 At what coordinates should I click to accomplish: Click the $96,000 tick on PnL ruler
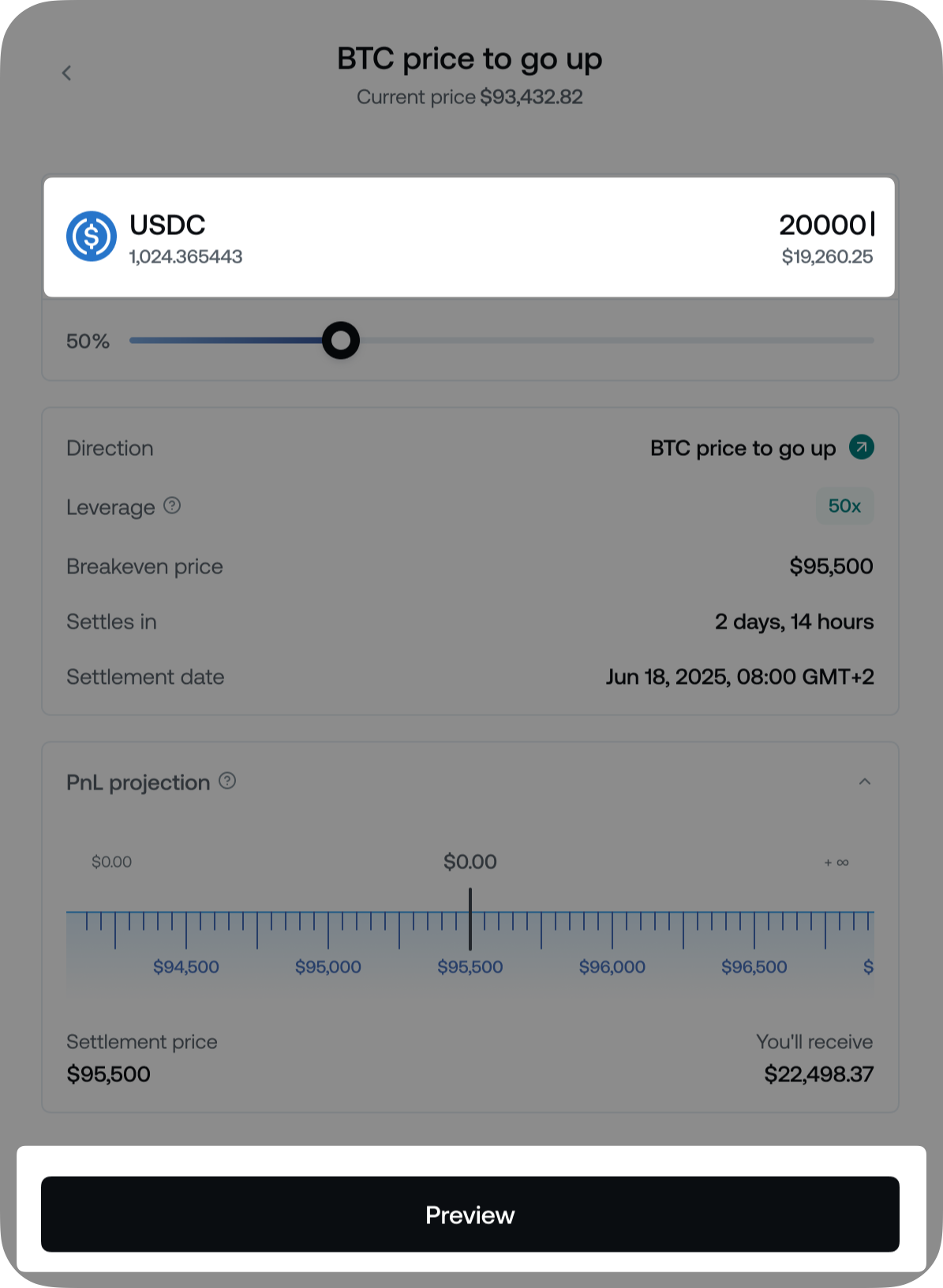612,931
